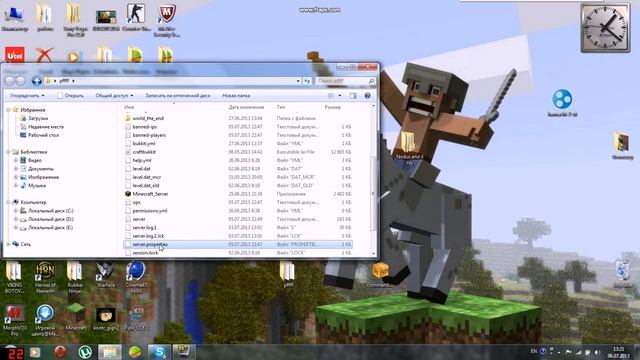Launch the Minecraft grass block shortcut
The width and height of the screenshot is (640, 360).
click(76, 317)
